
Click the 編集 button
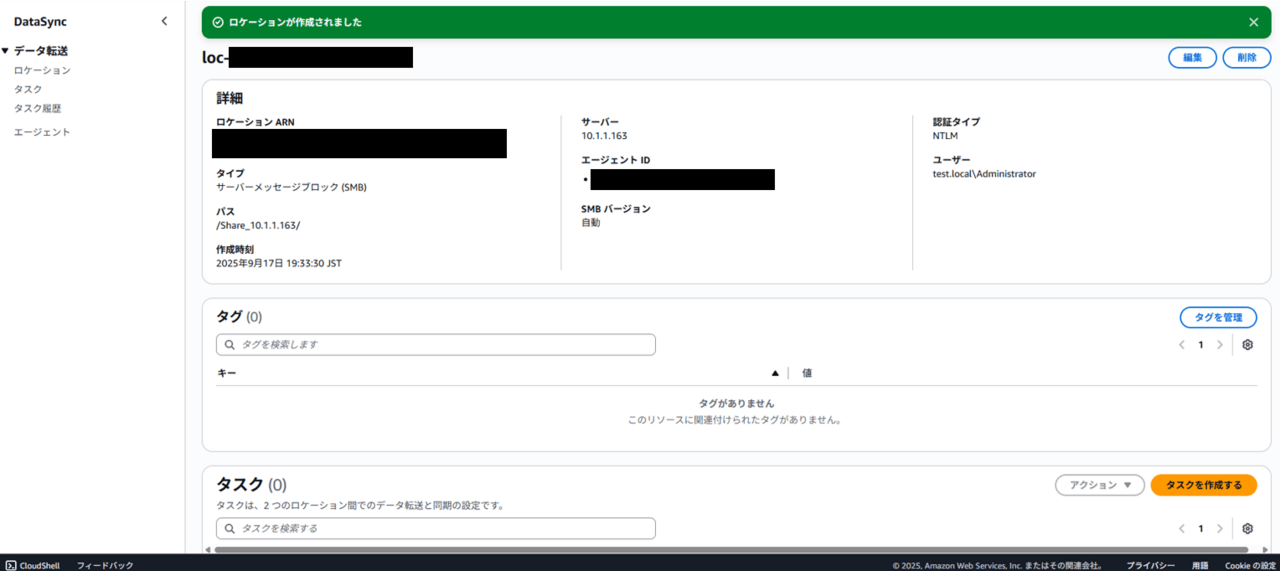pyautogui.click(x=1192, y=58)
